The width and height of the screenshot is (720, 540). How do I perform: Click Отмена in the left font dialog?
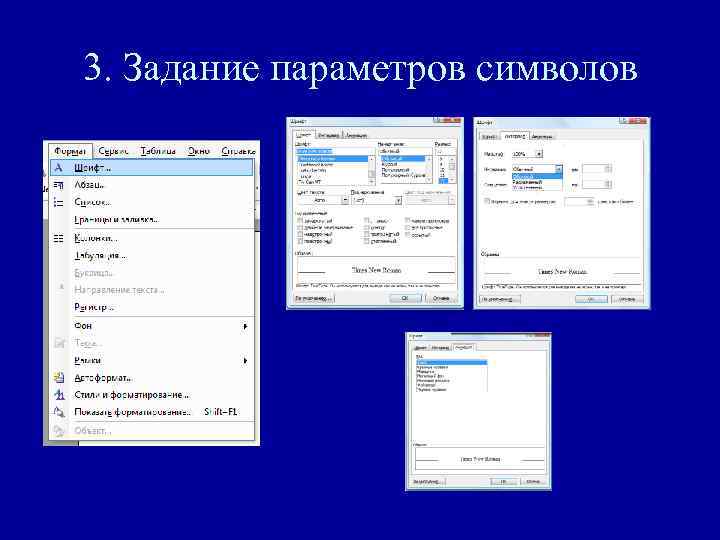441,298
